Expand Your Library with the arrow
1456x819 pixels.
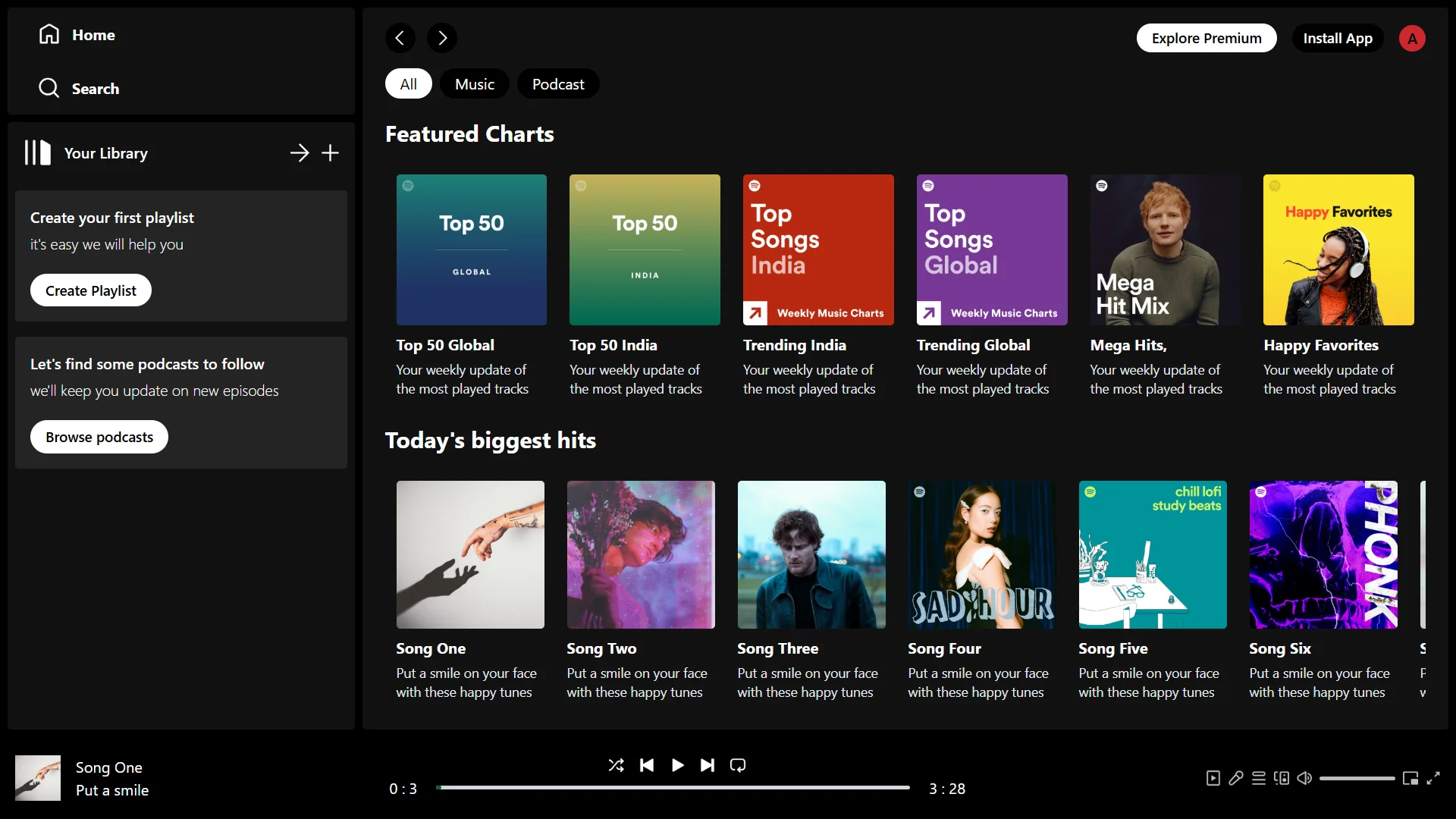tap(300, 153)
